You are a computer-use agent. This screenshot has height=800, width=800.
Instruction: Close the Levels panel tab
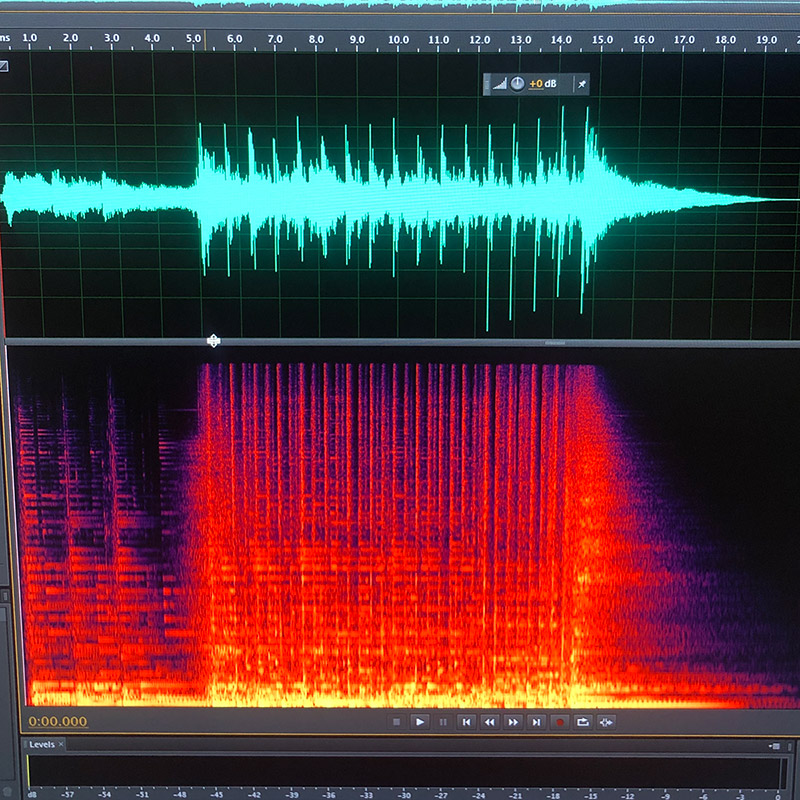[60, 745]
